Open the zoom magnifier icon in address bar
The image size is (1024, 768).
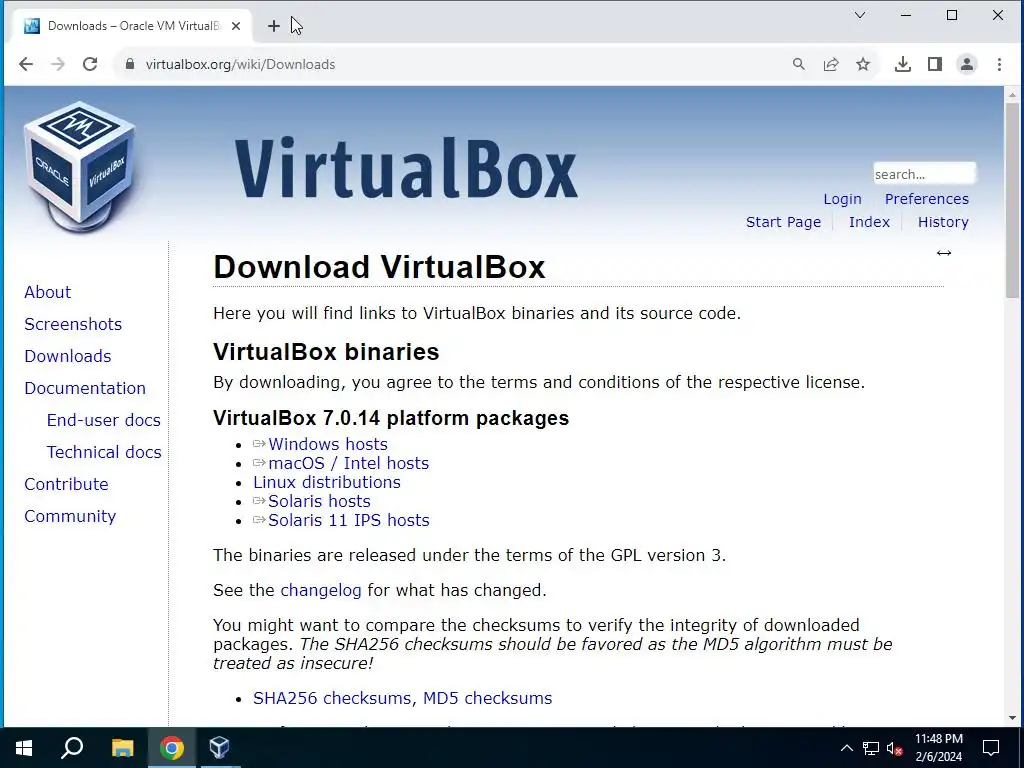click(x=799, y=64)
